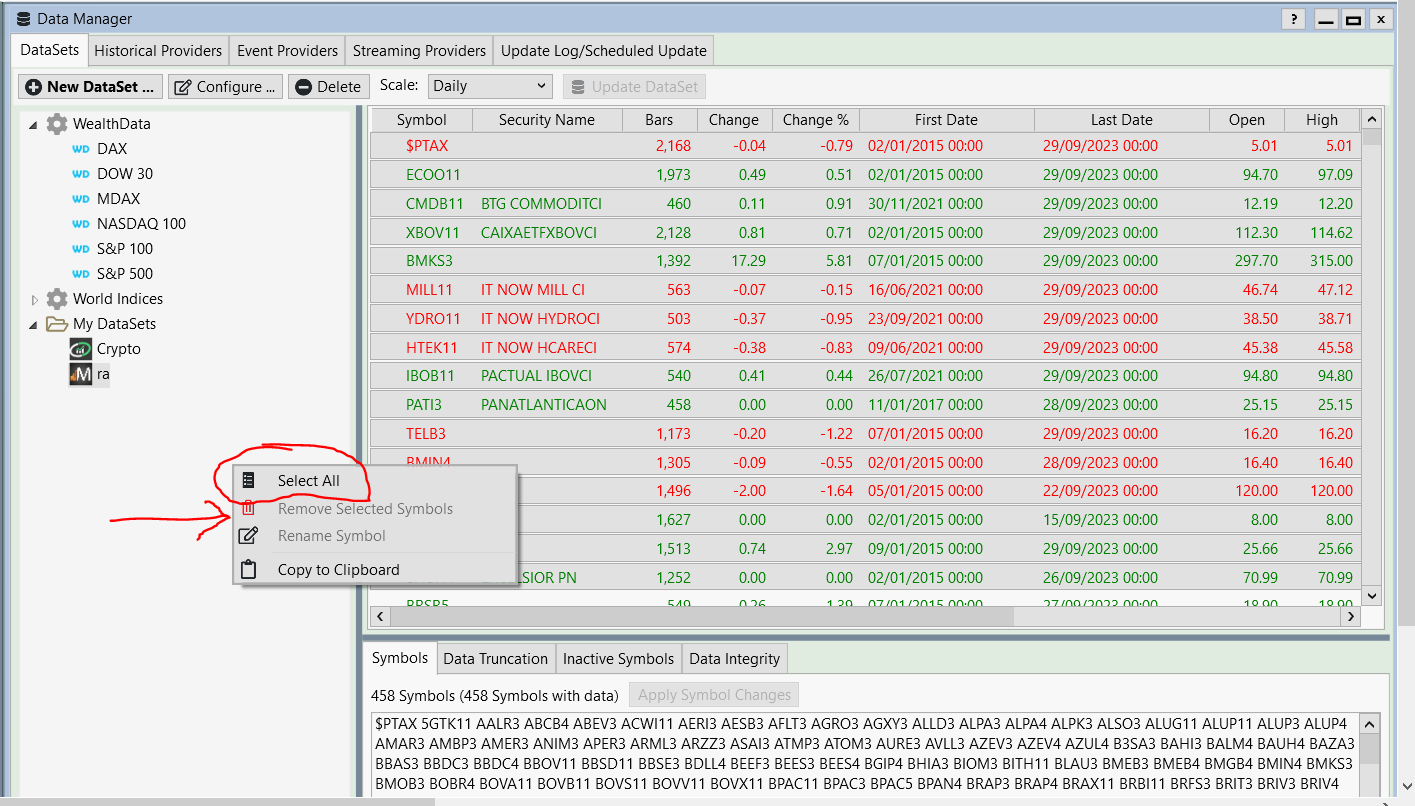Expand the World Indices tree node
The width and height of the screenshot is (1415, 806).
(x=34, y=299)
